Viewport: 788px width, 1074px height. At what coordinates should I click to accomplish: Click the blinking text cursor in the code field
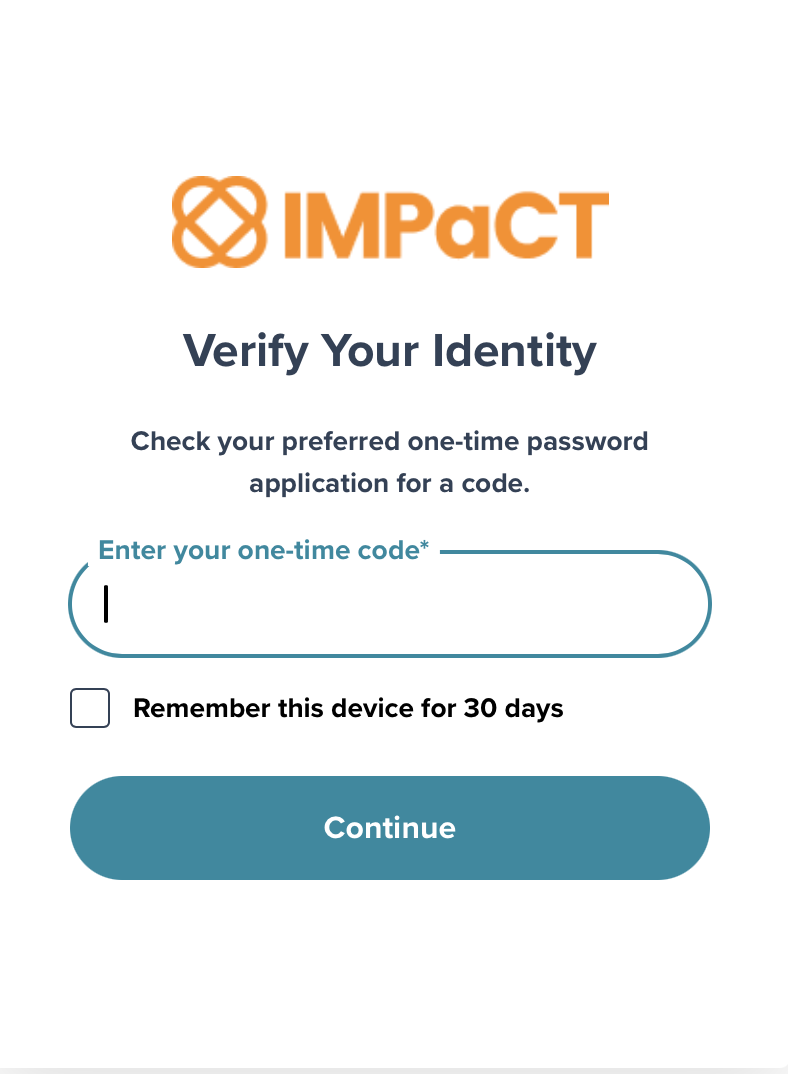pyautogui.click(x=106, y=603)
